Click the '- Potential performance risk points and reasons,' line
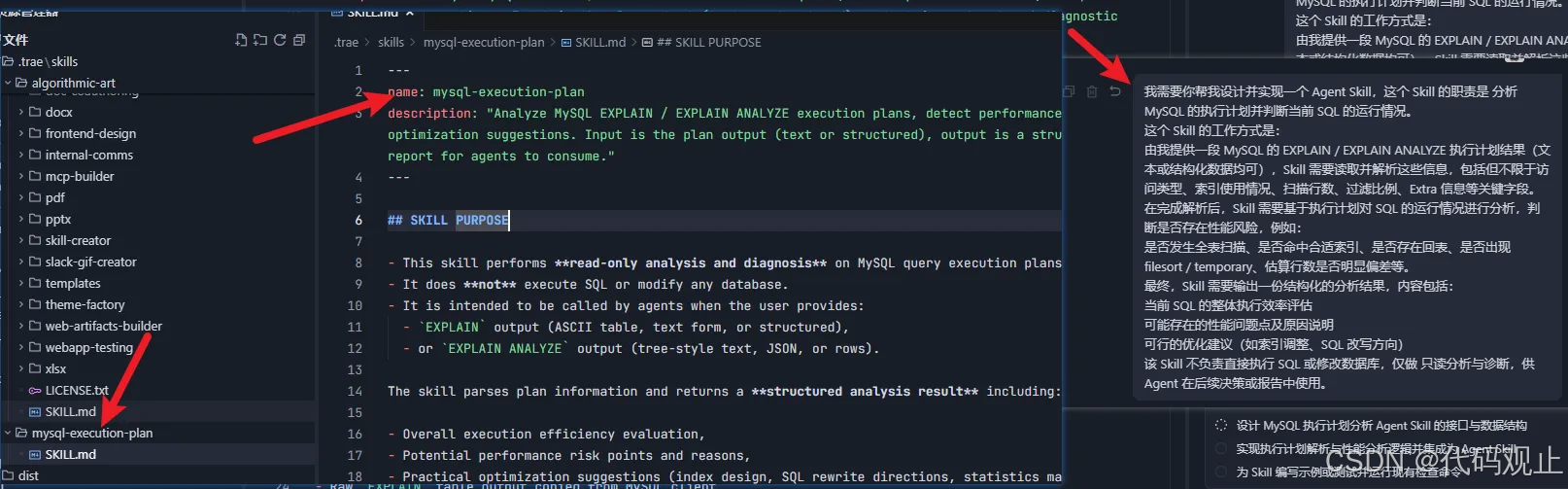The width and height of the screenshot is (1568, 489). 568,455
